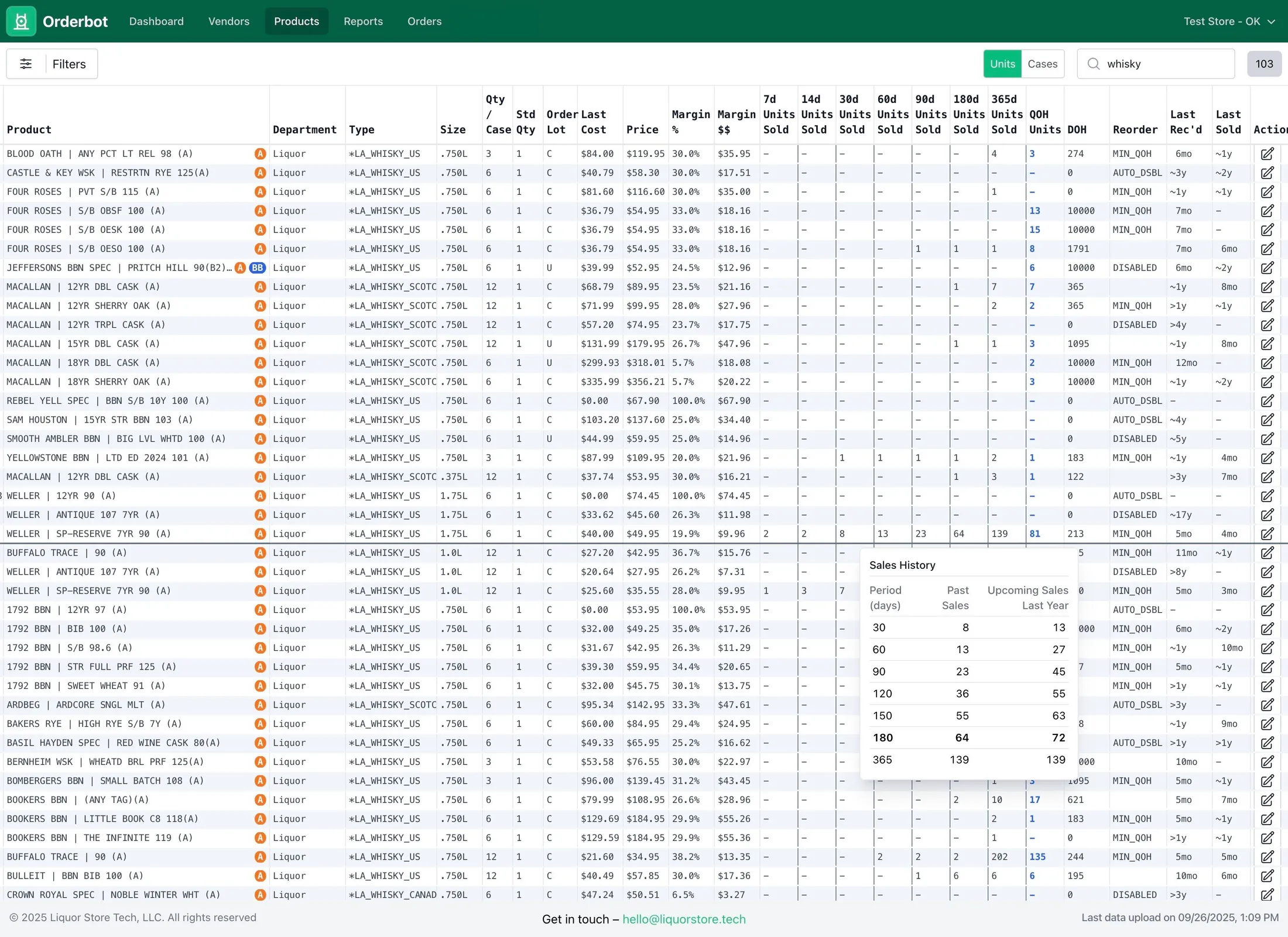Click the search magnifier icon
1288x937 pixels.
tap(1093, 64)
